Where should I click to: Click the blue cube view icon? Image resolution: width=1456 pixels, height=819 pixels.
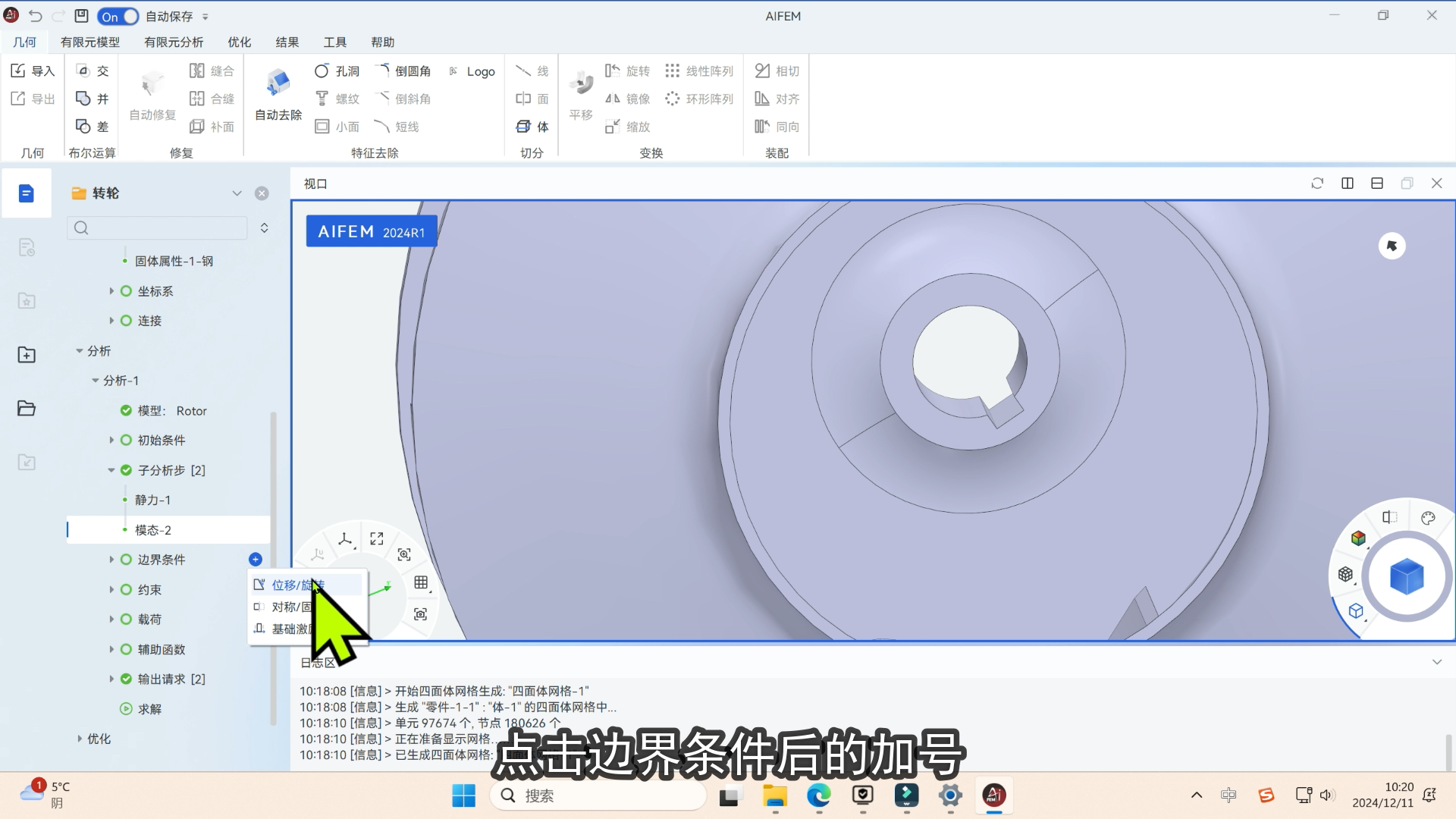[1406, 577]
